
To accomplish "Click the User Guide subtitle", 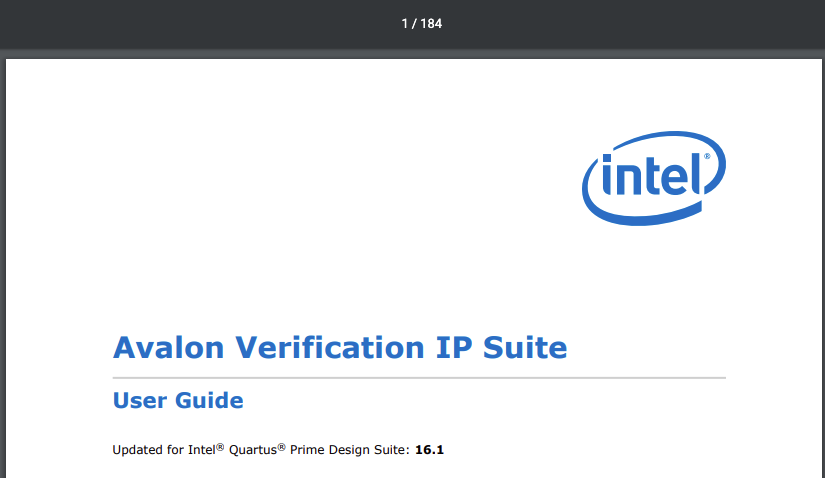I will [x=178, y=401].
